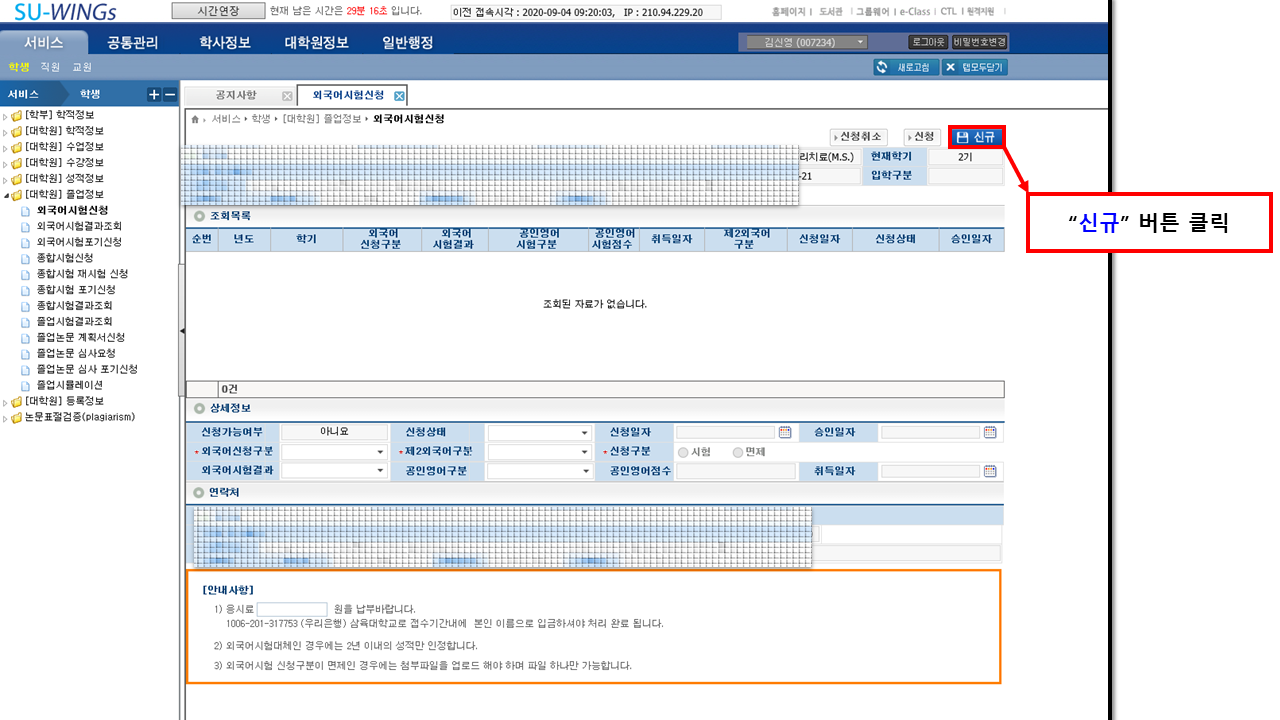Screen dimensions: 1280x720
Task: Open the 그룹웨어 link
Action: coord(872,12)
